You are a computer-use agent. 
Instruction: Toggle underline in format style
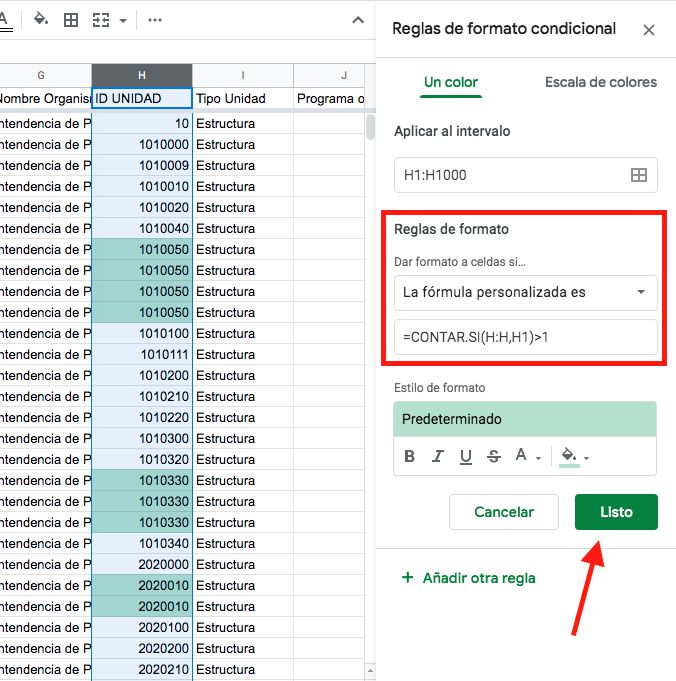click(x=466, y=456)
